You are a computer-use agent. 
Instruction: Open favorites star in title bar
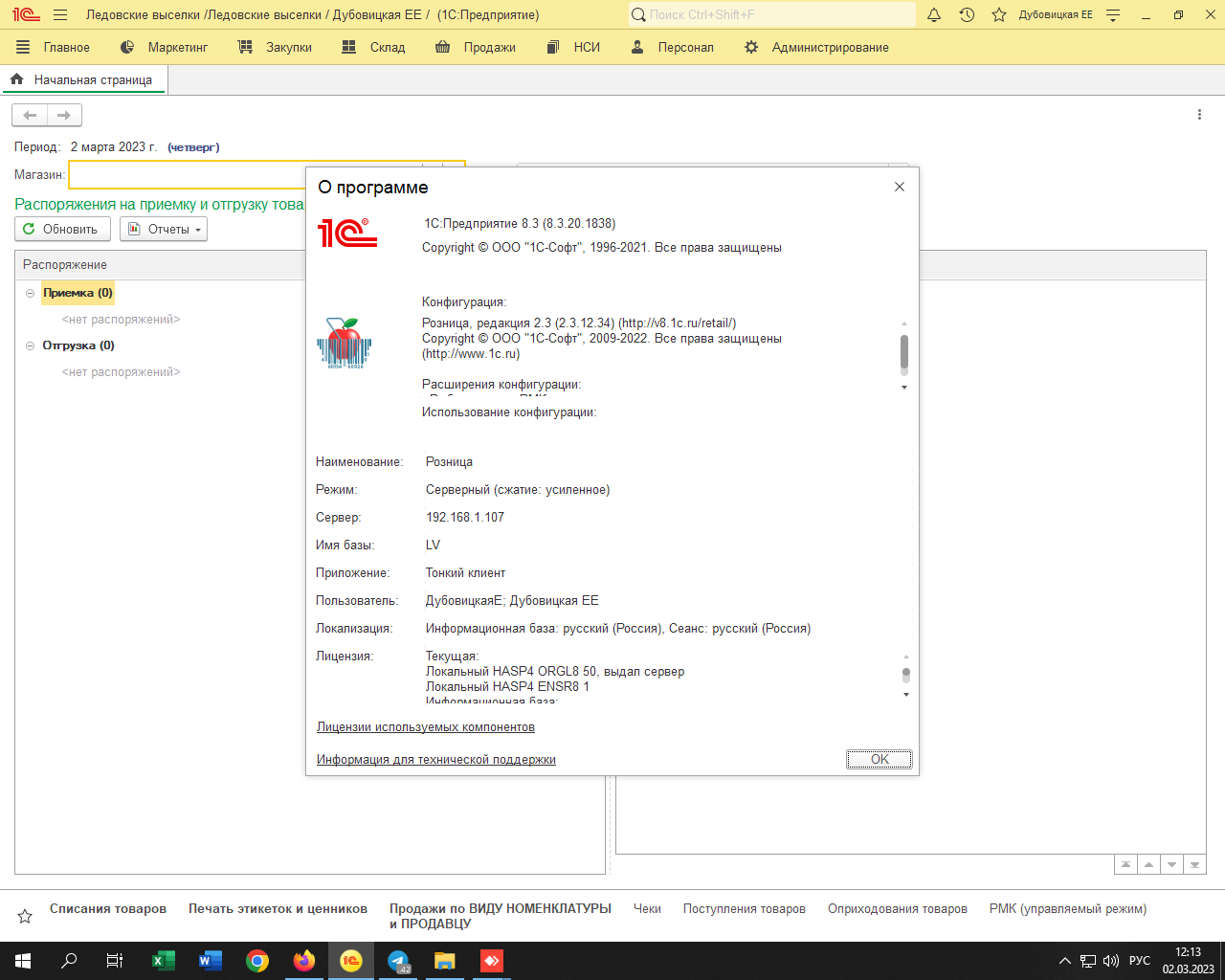point(999,14)
